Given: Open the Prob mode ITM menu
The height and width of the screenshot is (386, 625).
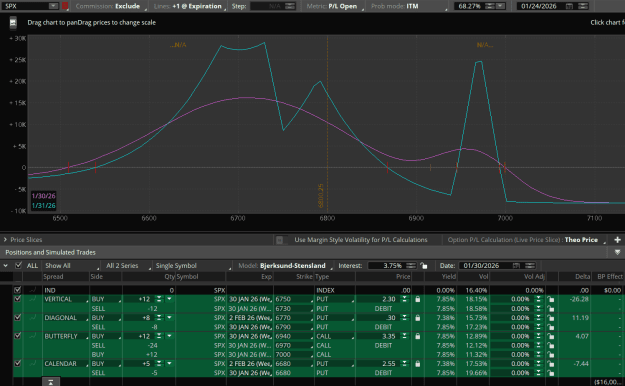Looking at the screenshot, I should click(408, 6).
